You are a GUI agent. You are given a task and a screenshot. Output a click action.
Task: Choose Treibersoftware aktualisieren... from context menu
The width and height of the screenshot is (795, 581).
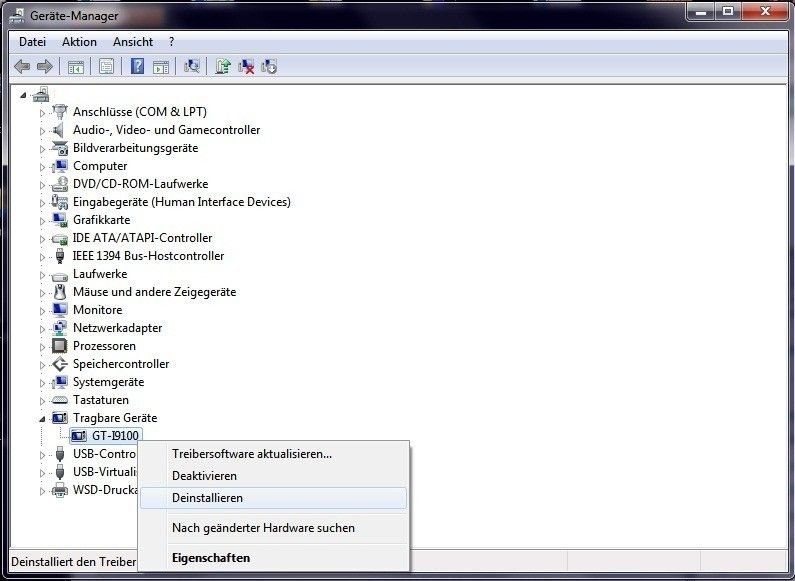pos(273,454)
